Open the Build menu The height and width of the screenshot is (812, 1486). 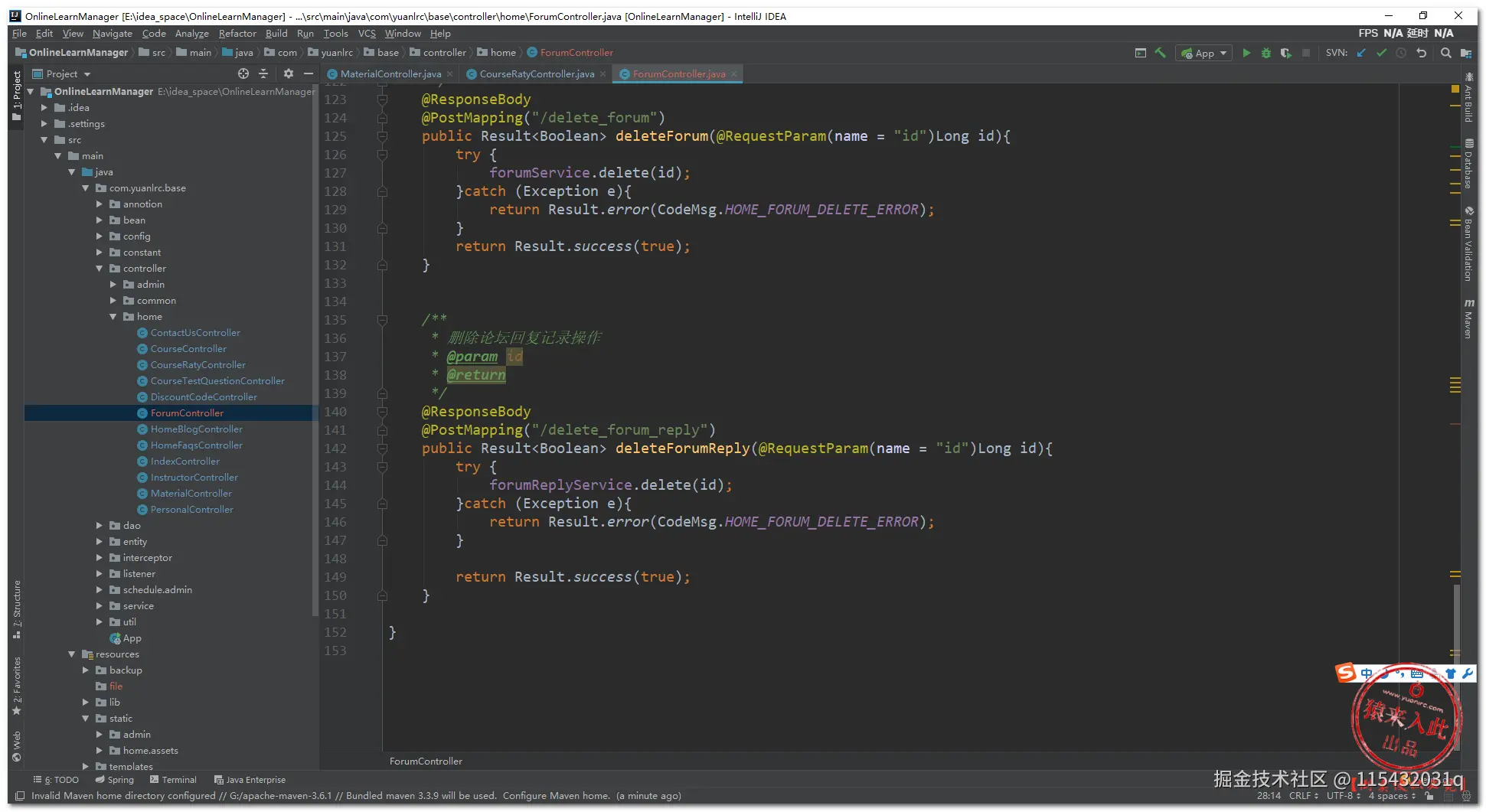(276, 34)
